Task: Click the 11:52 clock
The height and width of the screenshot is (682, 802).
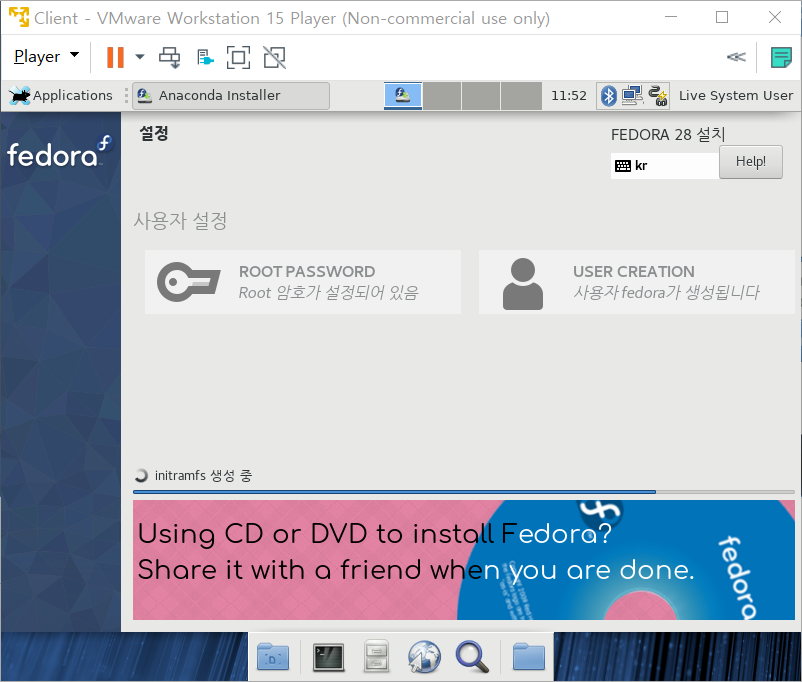Action: [569, 96]
